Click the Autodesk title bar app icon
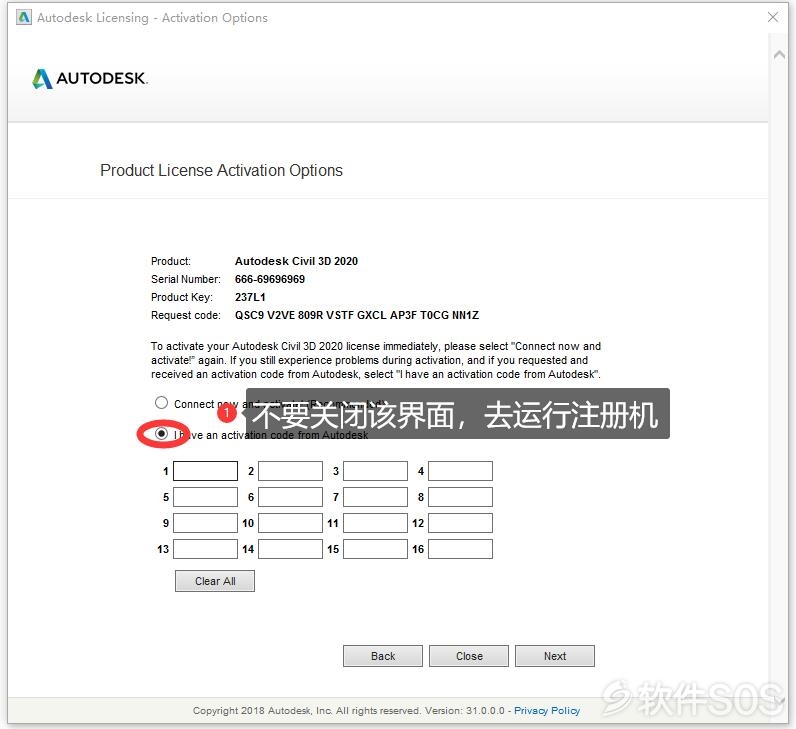The image size is (796, 729). [x=23, y=17]
